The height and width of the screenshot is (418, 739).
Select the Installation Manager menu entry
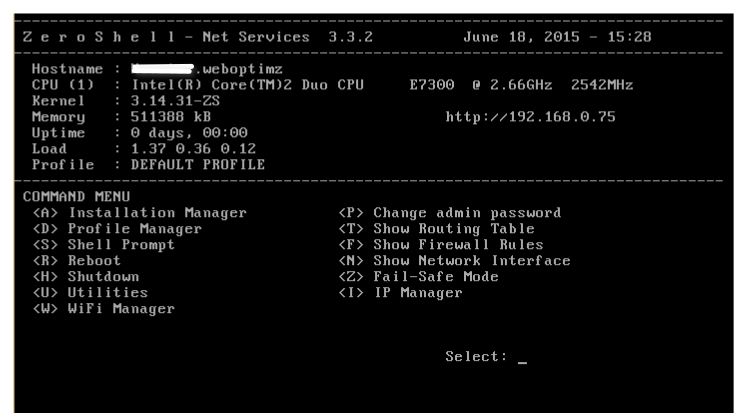[140, 213]
